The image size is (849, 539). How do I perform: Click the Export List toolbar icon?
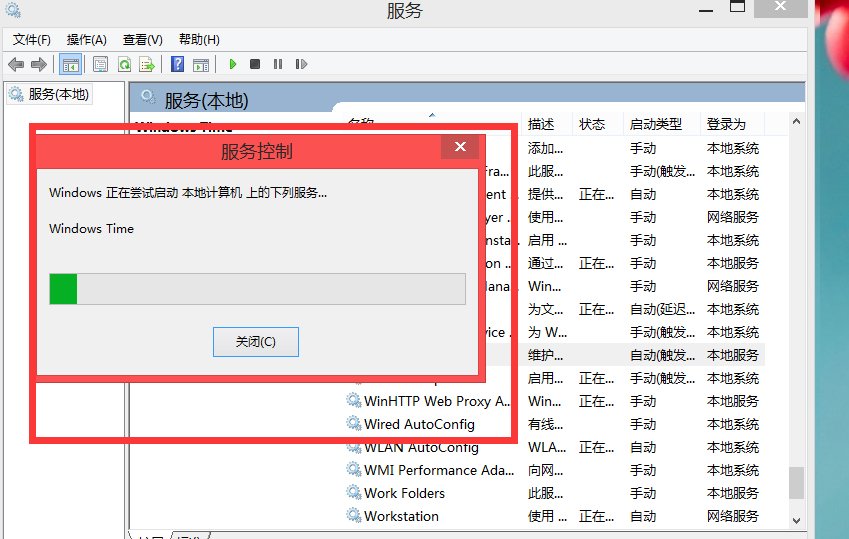pos(147,64)
